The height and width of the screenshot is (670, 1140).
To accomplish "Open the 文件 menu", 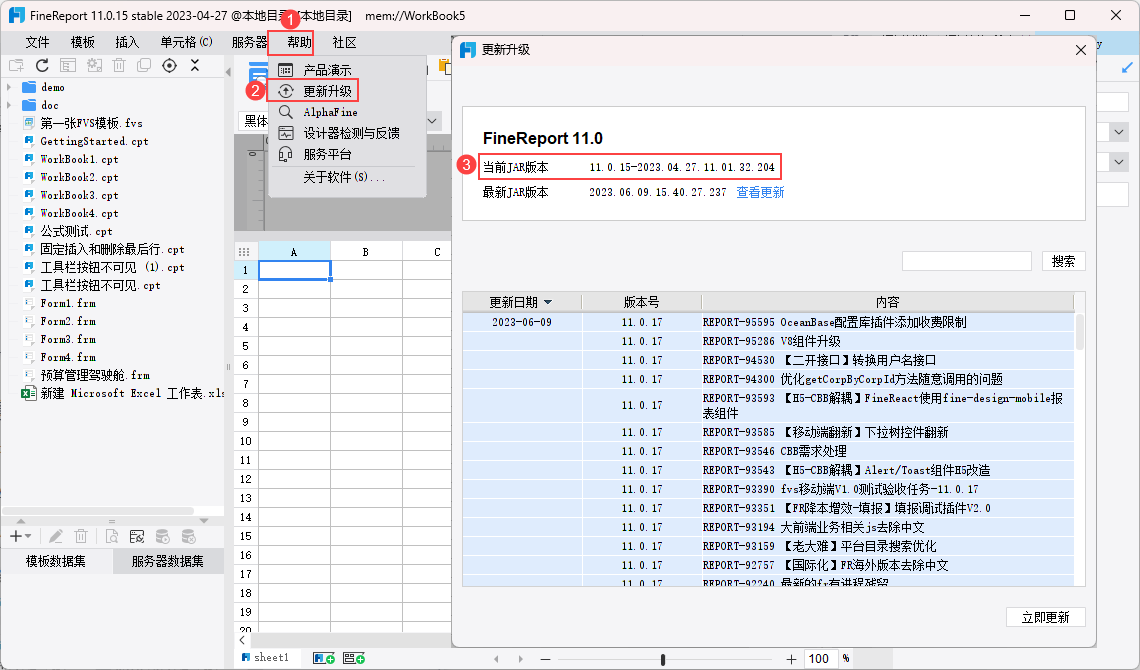I will (x=37, y=42).
